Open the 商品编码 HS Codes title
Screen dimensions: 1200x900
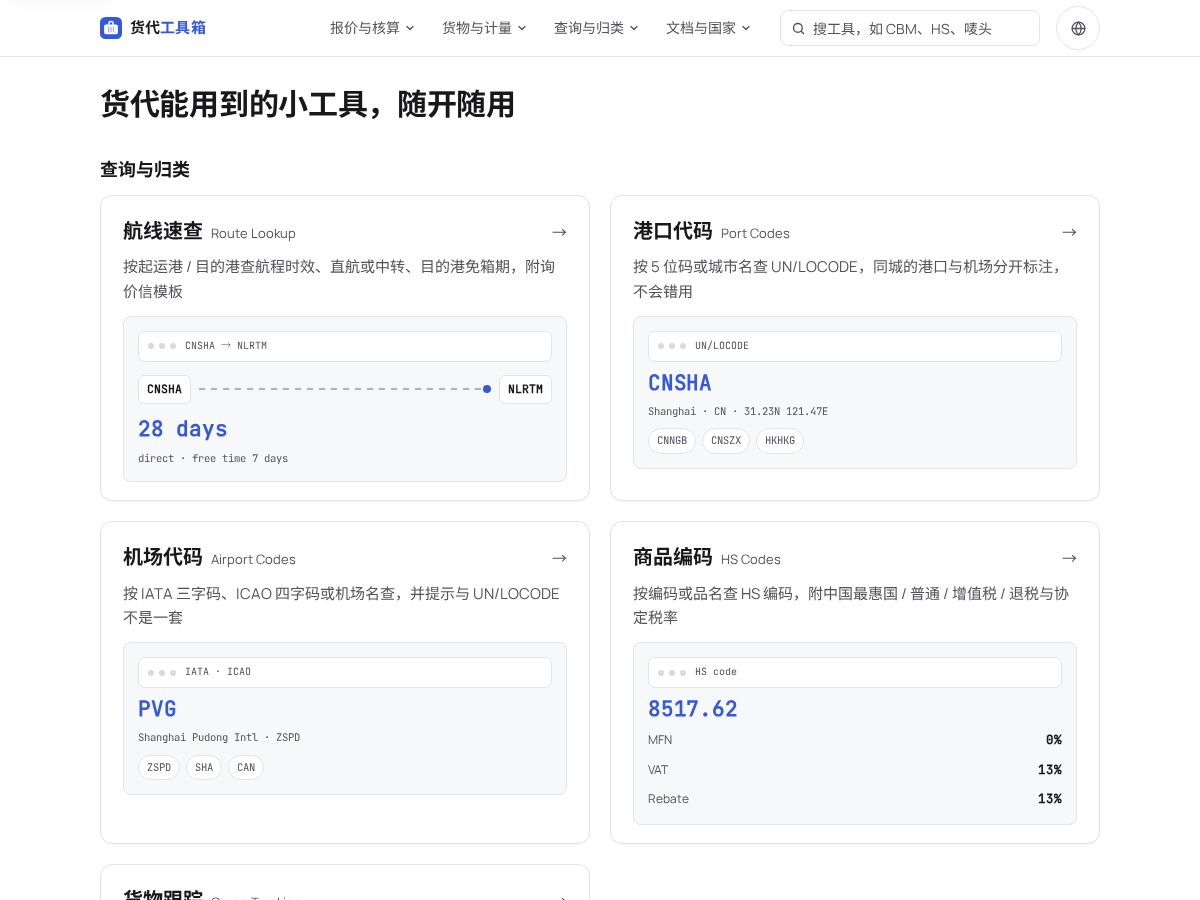tap(707, 558)
